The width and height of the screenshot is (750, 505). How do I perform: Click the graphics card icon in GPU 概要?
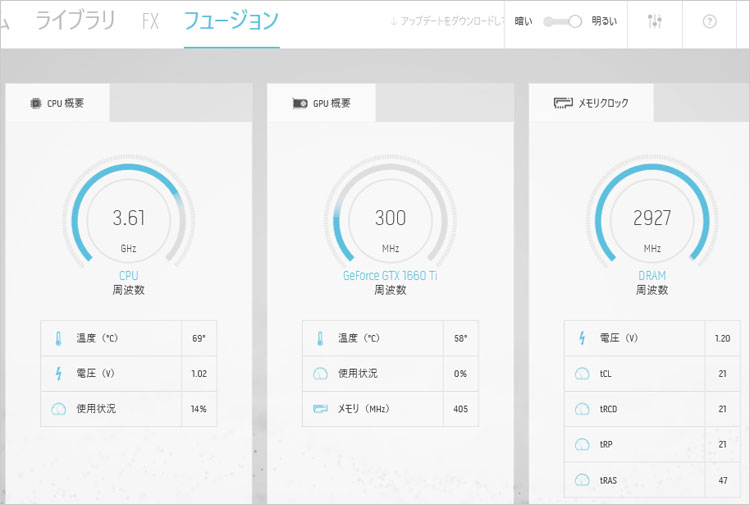click(x=299, y=103)
